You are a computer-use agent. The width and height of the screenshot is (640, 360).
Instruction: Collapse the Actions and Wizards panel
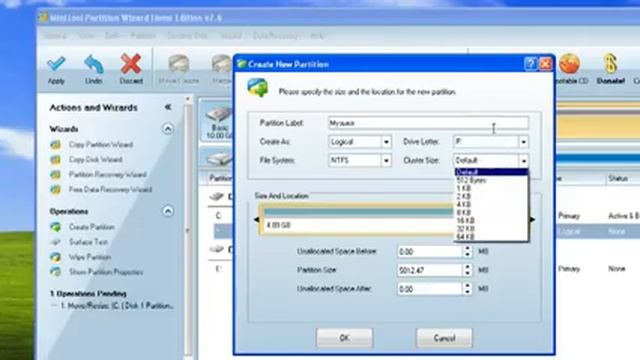[x=168, y=107]
